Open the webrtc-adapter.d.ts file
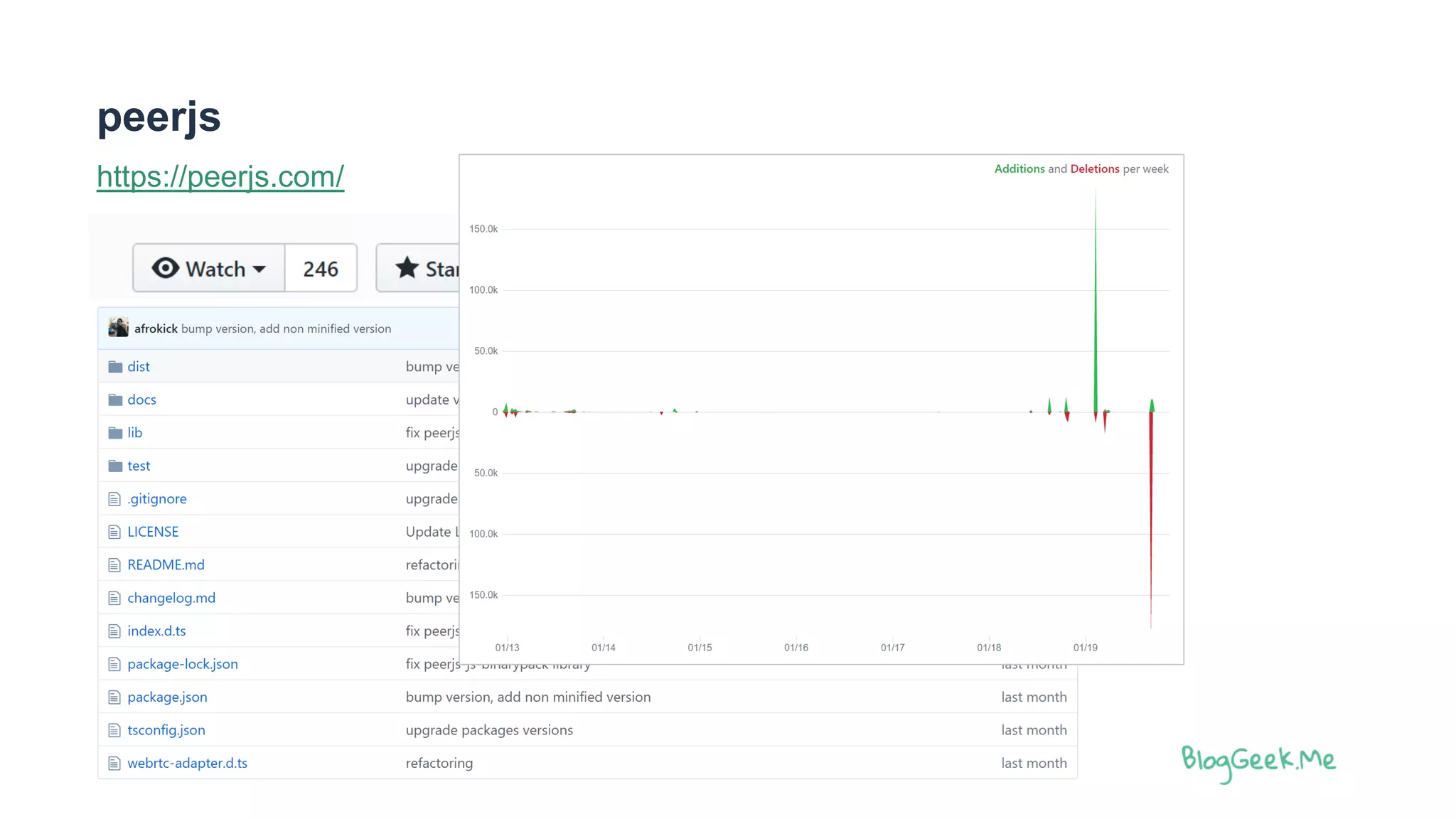This screenshot has height=819, width=1456. (x=188, y=763)
